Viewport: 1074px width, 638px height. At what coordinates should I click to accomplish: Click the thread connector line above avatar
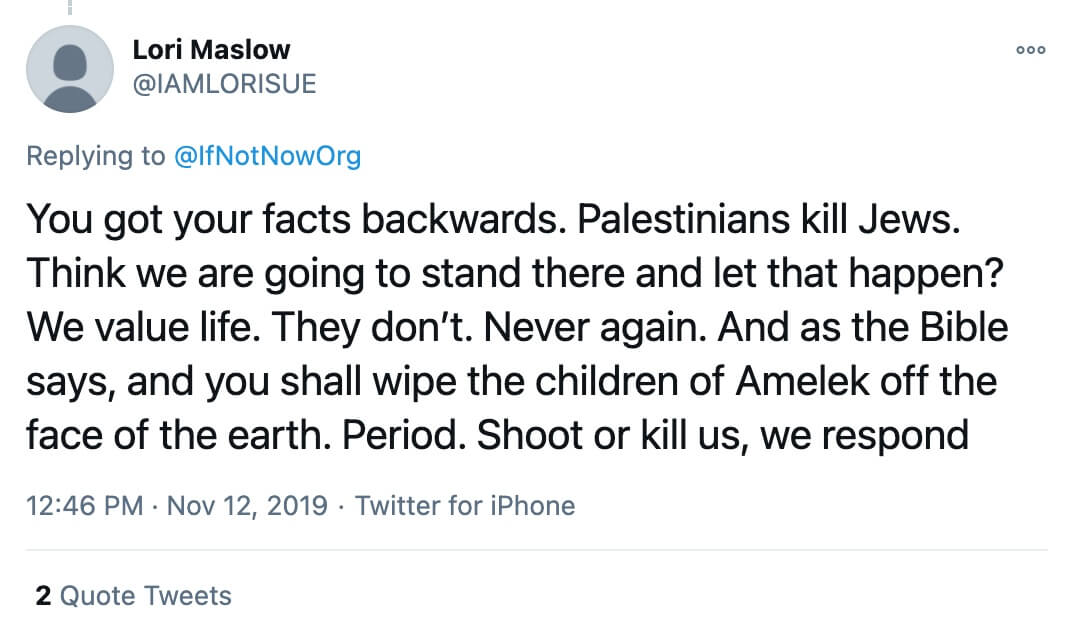click(x=69, y=7)
